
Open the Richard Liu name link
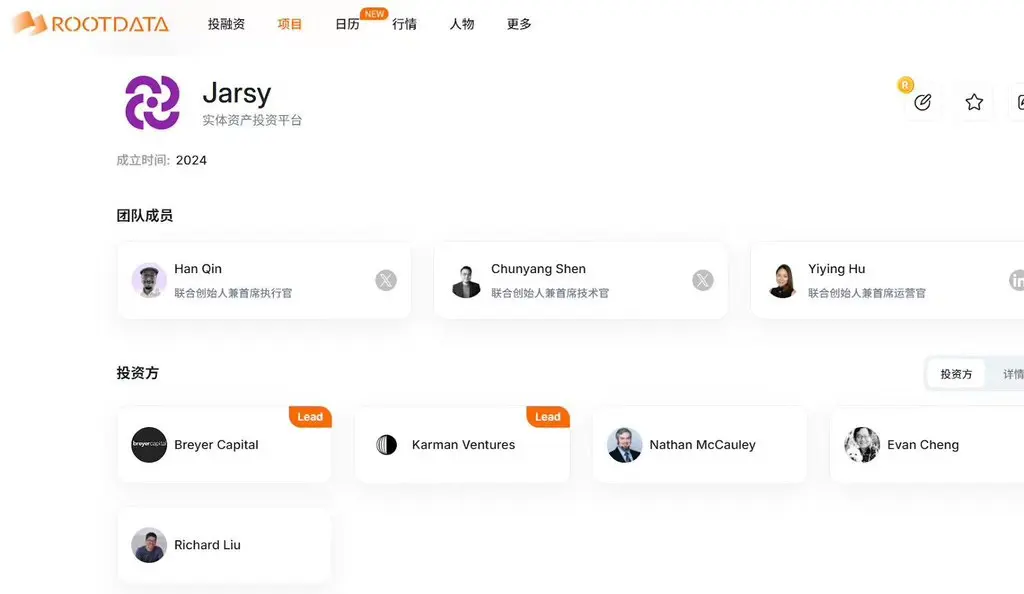[x=207, y=545]
